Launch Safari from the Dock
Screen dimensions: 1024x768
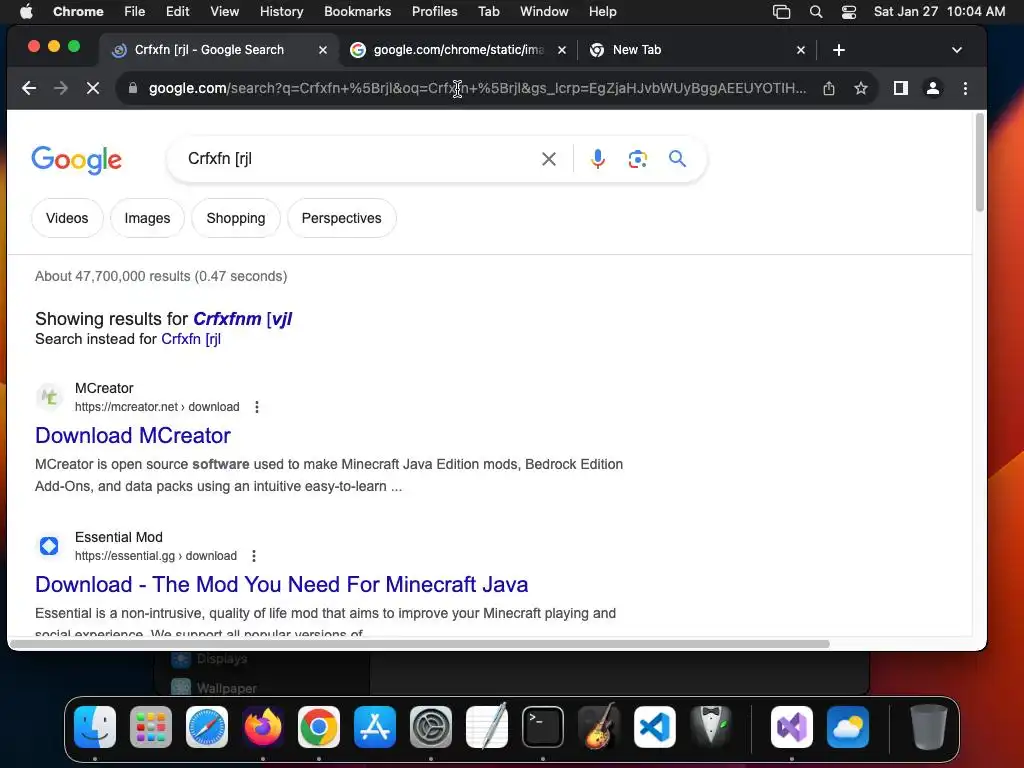pos(207,727)
